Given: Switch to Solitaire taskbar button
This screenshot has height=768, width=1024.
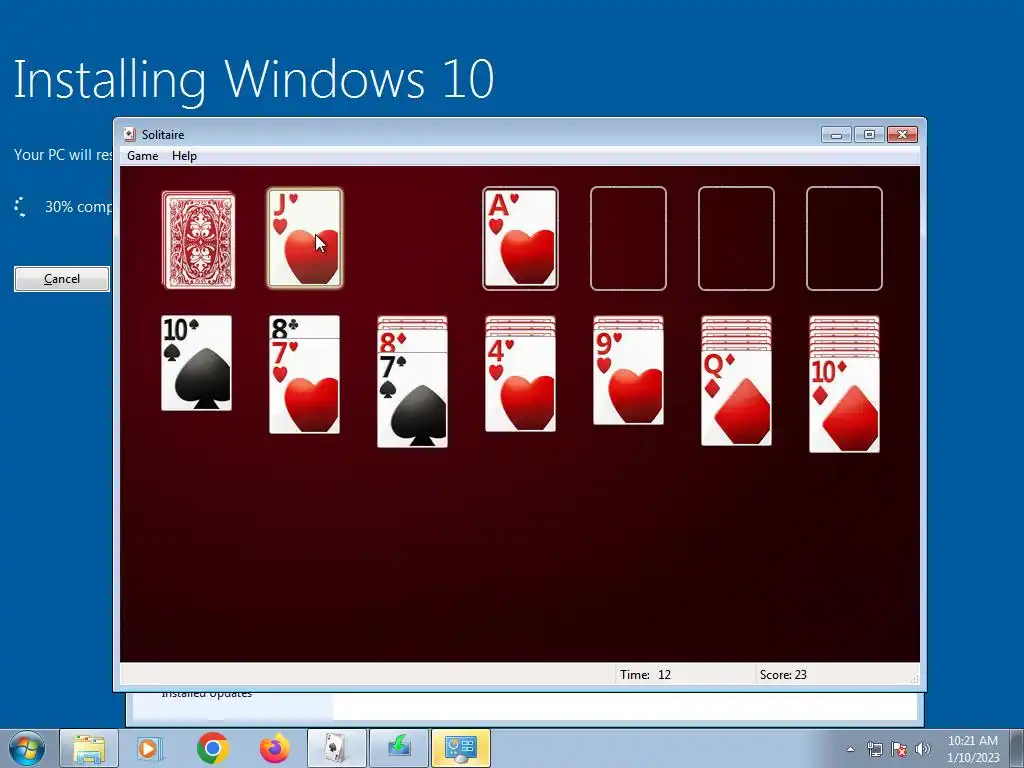Looking at the screenshot, I should (x=337, y=748).
